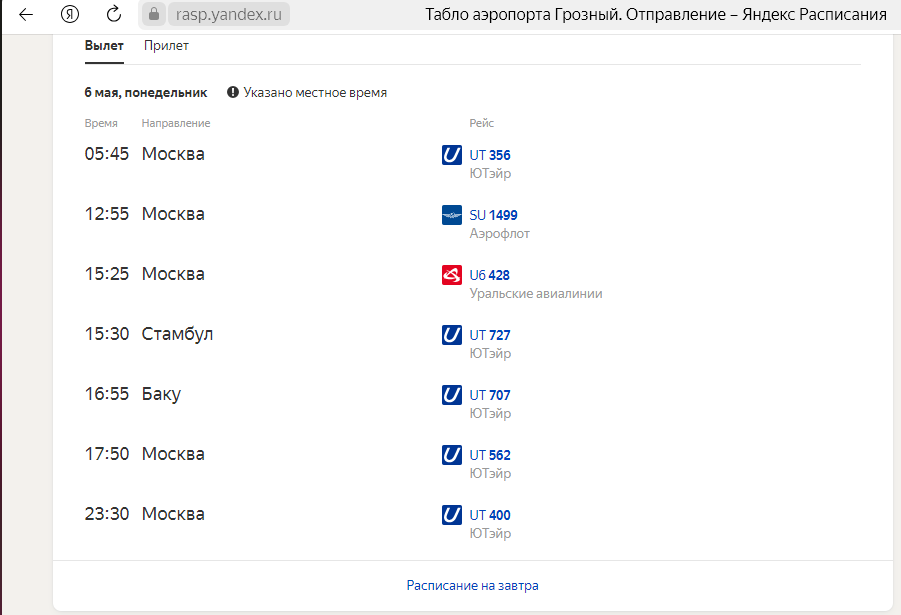The height and width of the screenshot is (615, 901).
Task: Switch to the Прилет tab
Action: (x=166, y=46)
